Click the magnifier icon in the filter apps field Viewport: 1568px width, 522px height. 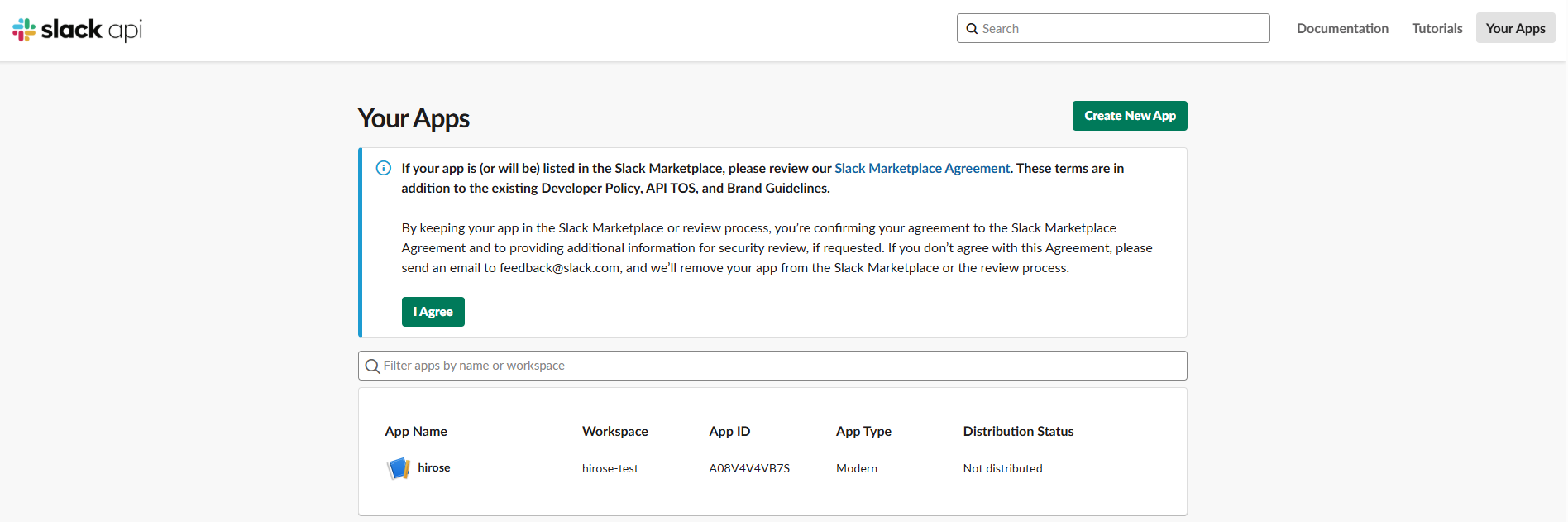point(373,366)
